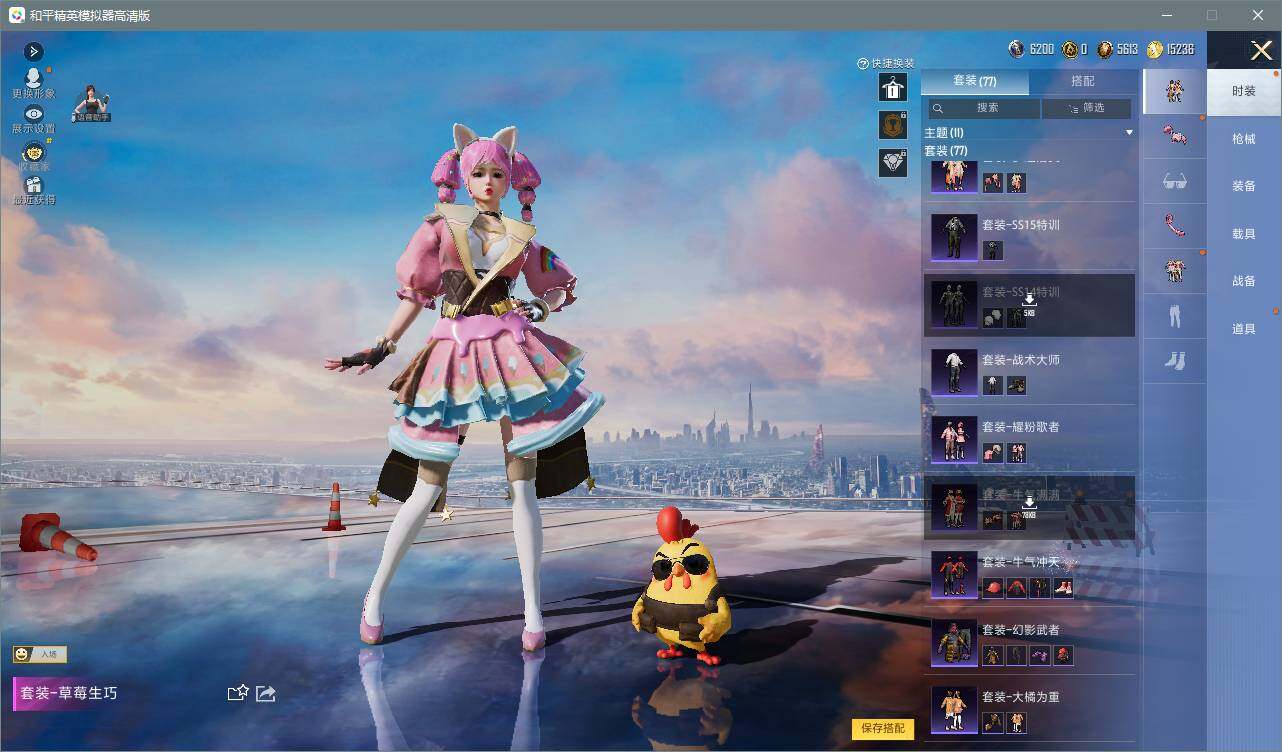Select the hanger quick outfit slot

(892, 88)
